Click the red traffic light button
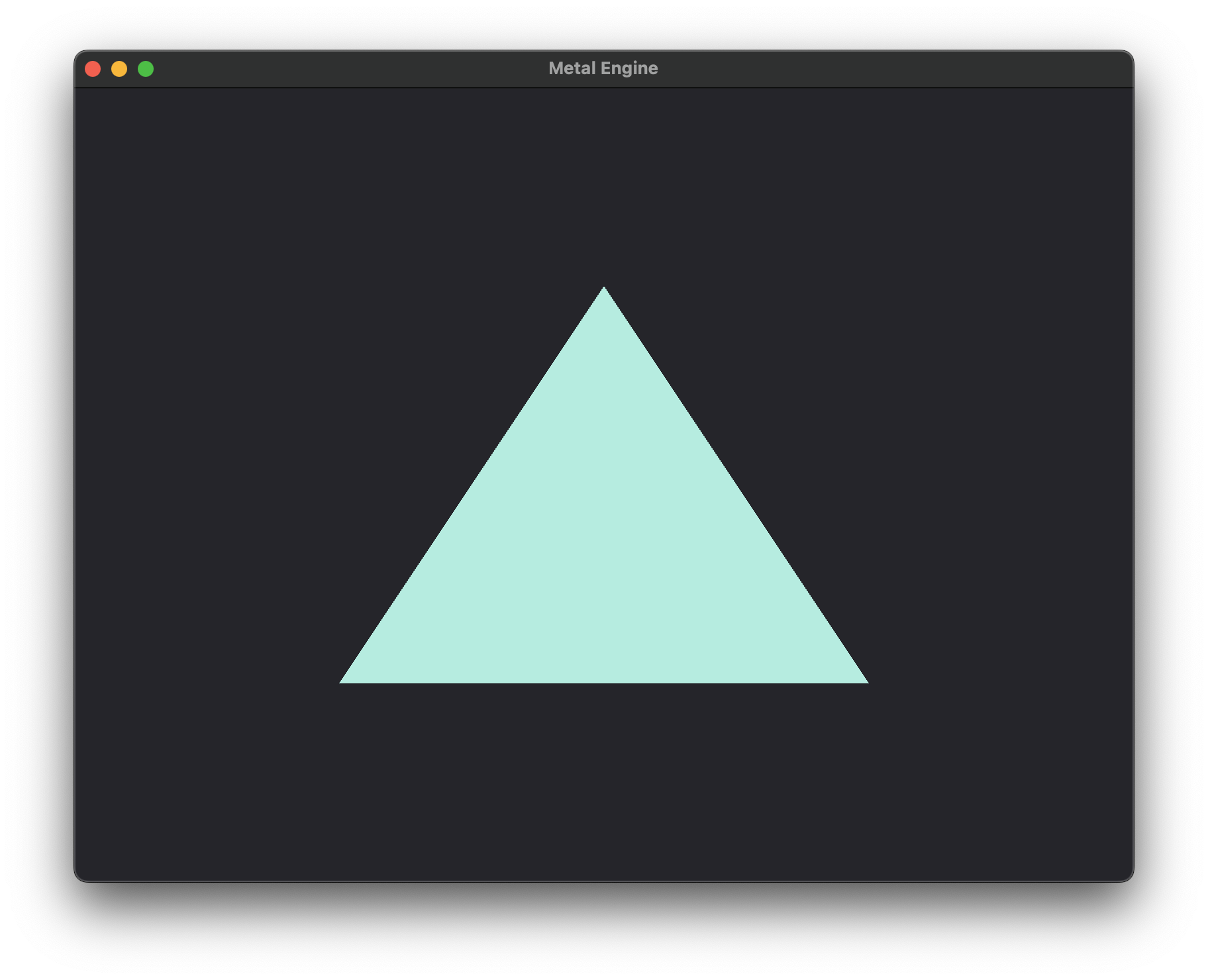1208x980 pixels. tap(93, 68)
